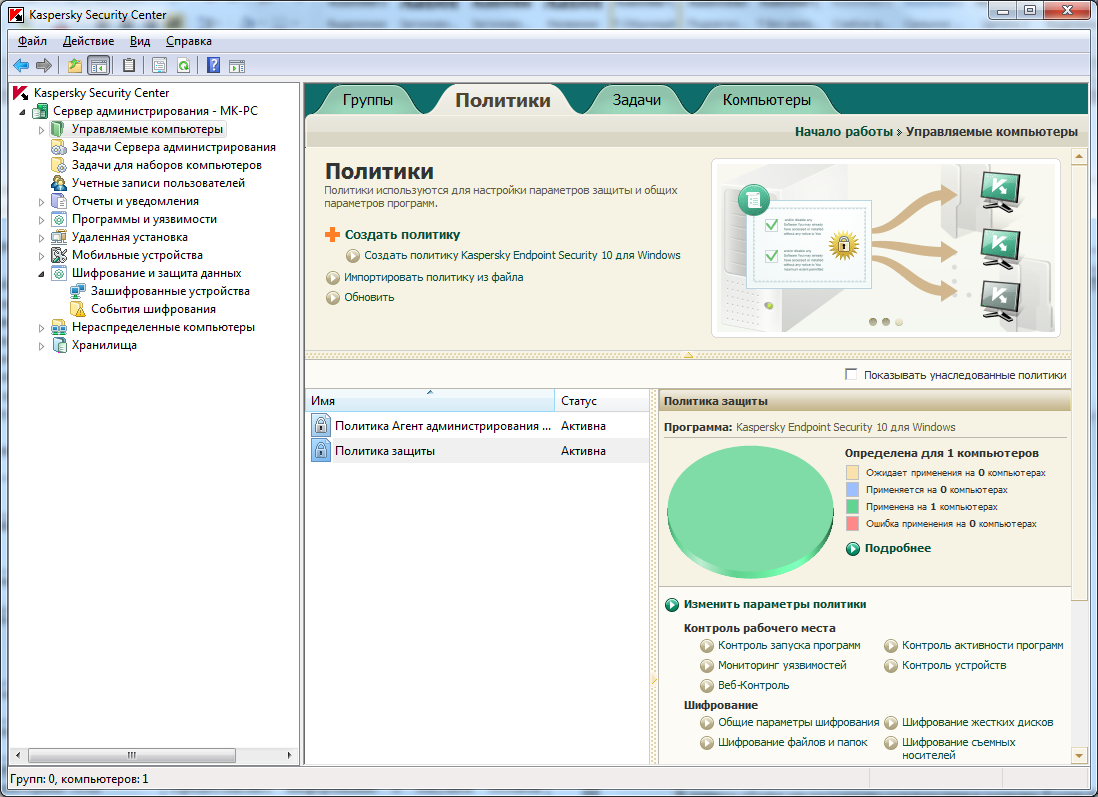Enable Показывать унаследованные политики checkbox
This screenshot has width=1098, height=797.
pyautogui.click(x=851, y=375)
